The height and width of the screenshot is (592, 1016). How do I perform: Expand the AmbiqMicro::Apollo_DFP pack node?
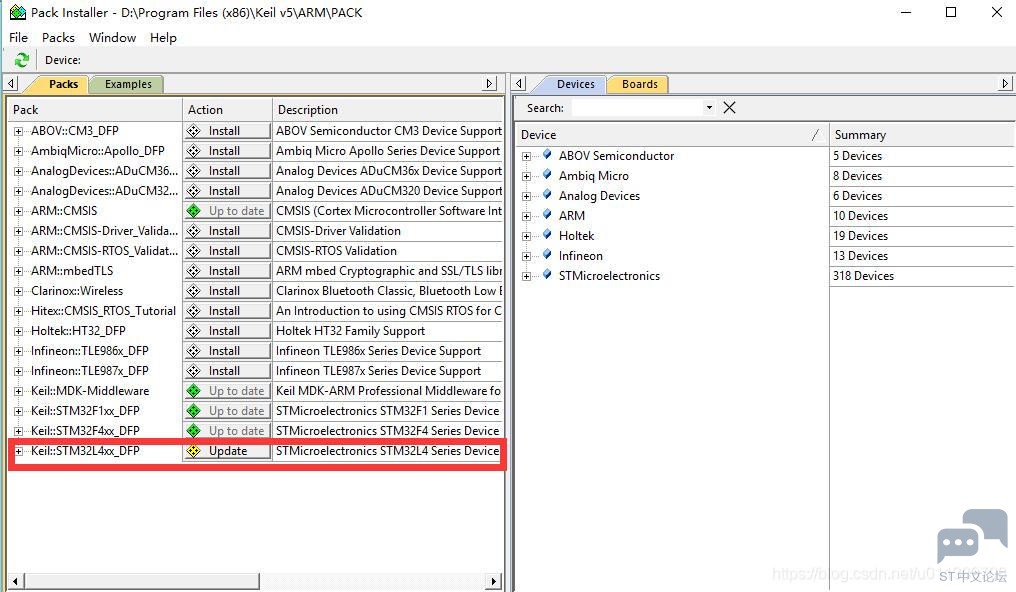(x=18, y=151)
